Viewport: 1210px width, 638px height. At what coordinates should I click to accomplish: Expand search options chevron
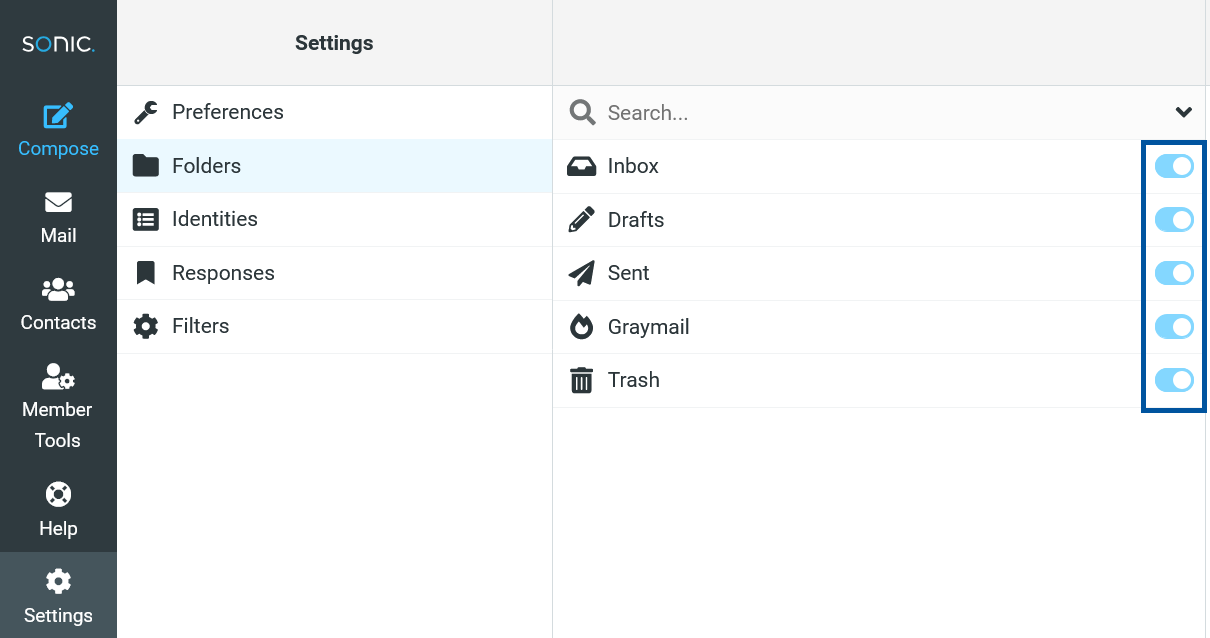pos(1183,112)
